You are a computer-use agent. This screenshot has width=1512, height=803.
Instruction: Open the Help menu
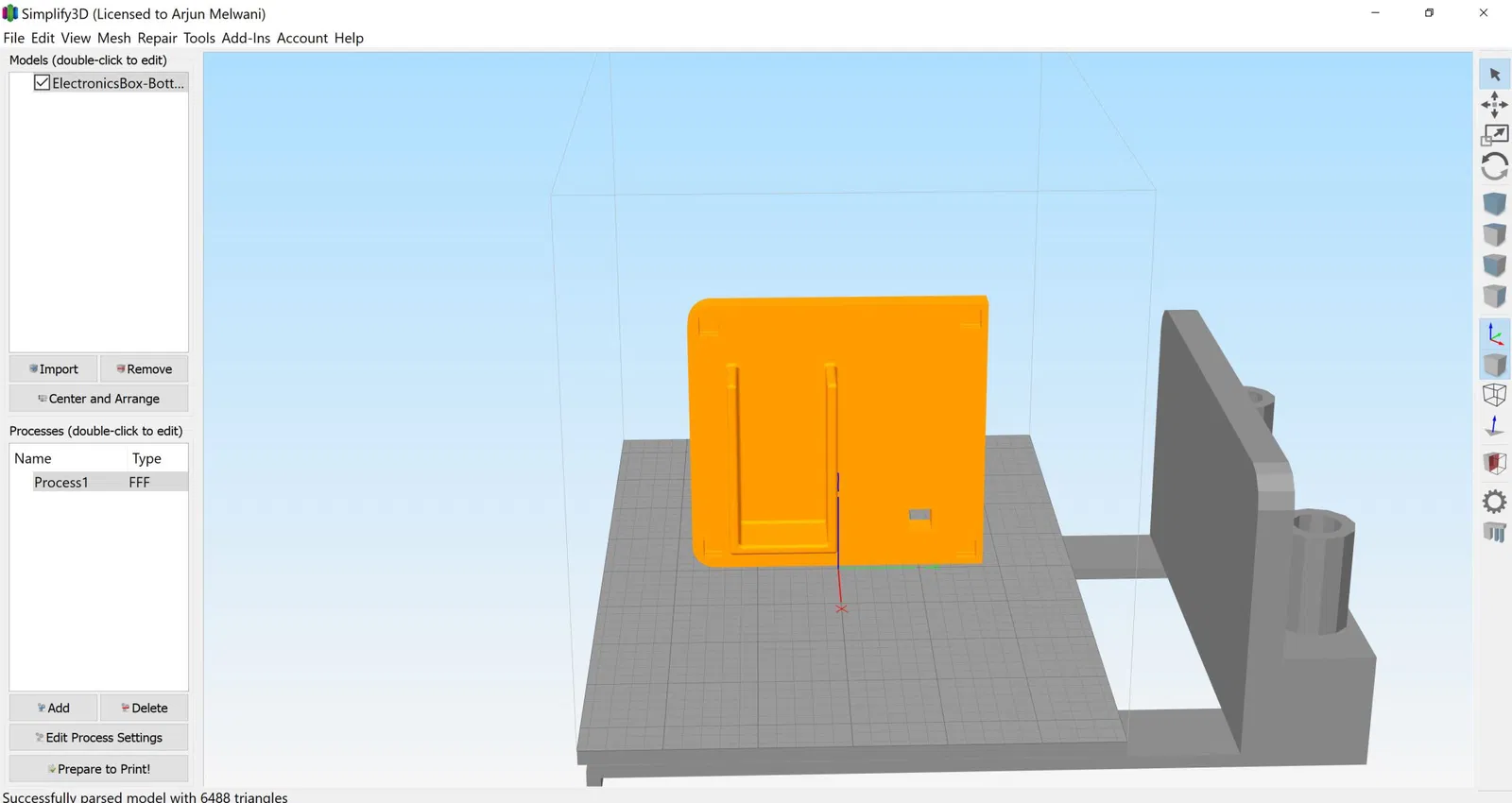click(x=349, y=38)
